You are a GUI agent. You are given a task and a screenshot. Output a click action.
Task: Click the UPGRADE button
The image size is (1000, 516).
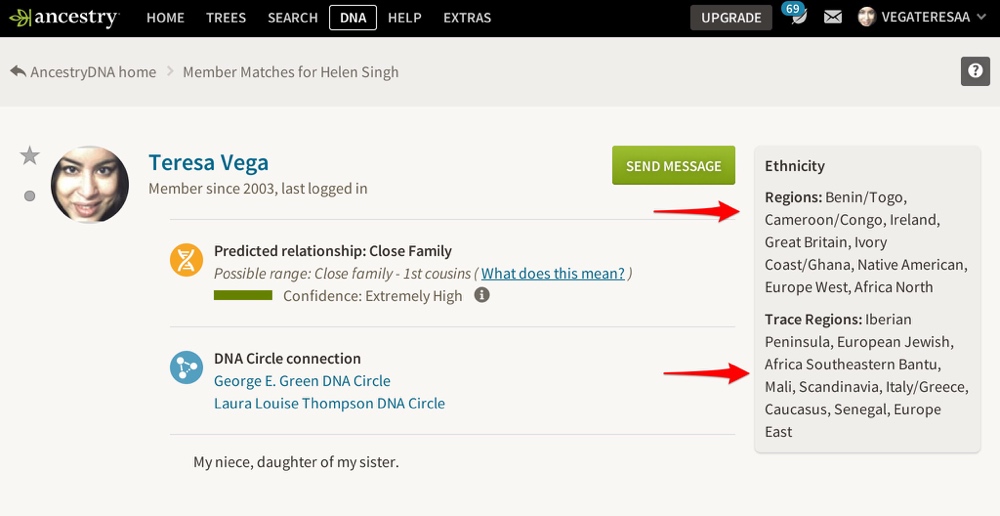(x=731, y=18)
